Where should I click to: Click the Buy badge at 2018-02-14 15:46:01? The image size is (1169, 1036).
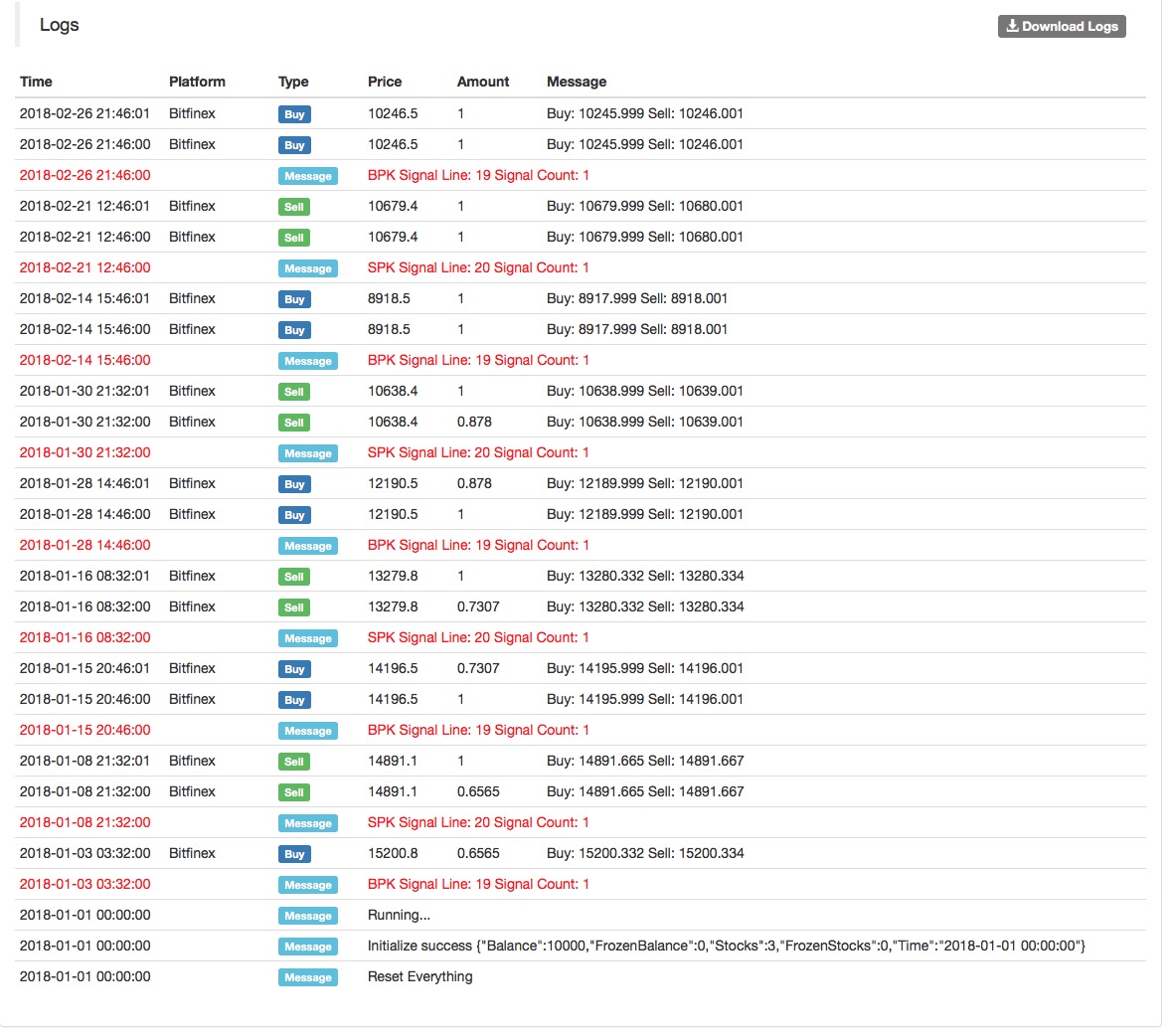294,299
